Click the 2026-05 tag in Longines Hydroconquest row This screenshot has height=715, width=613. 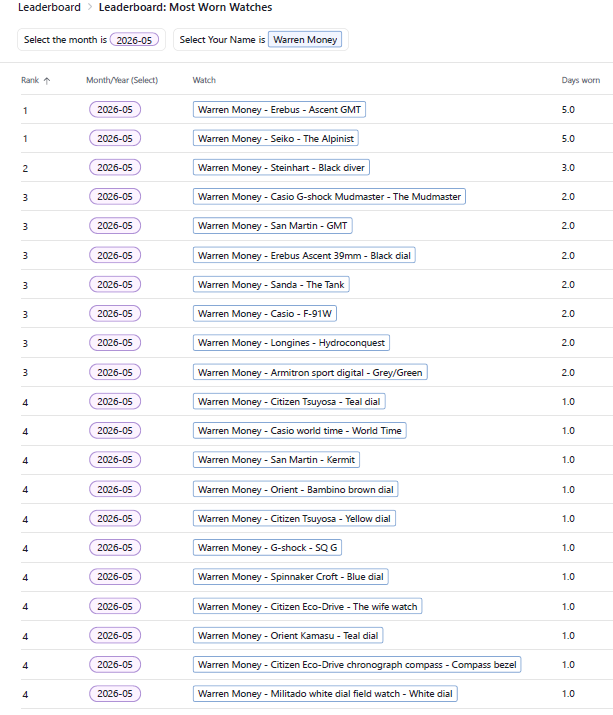pos(115,343)
